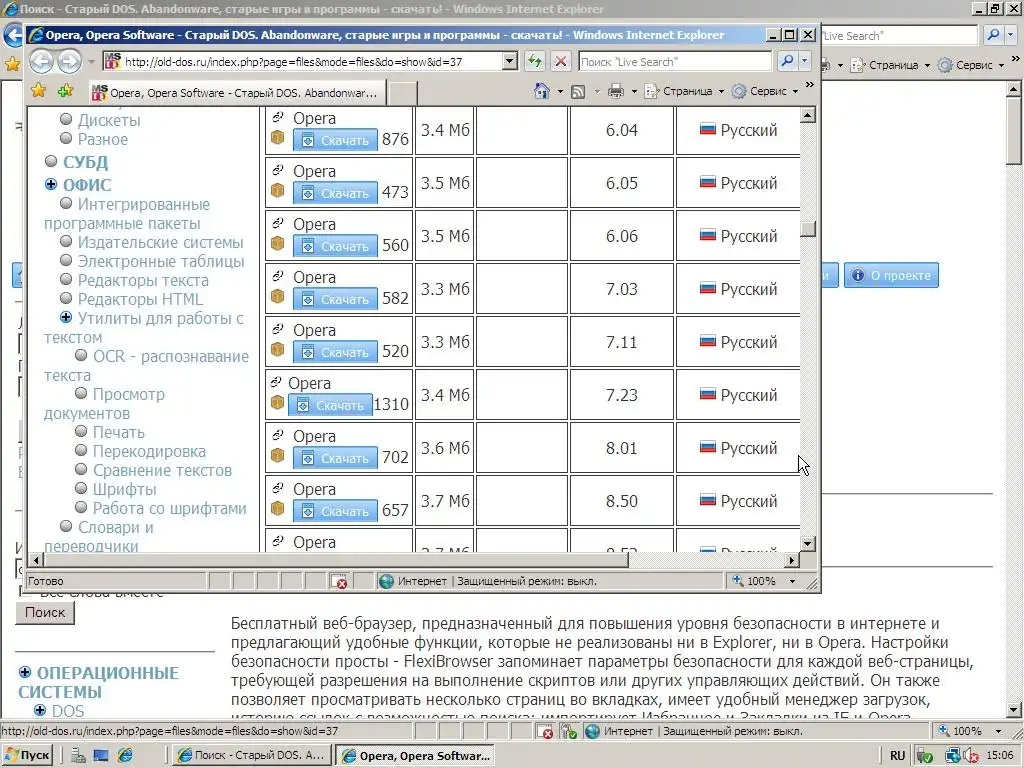This screenshot has width=1024, height=768.
Task: Open the search provider dropdown in front window
Action: 805,61
